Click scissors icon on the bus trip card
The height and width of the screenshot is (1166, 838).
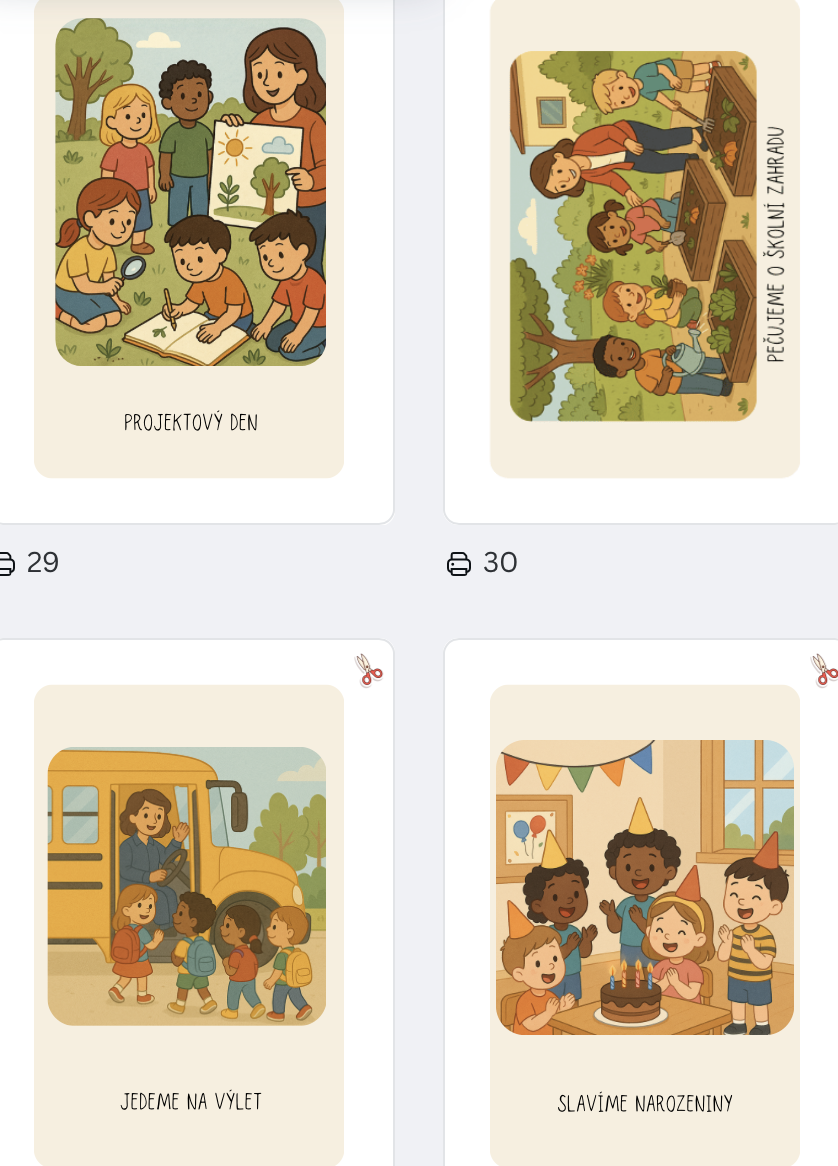tap(369, 670)
